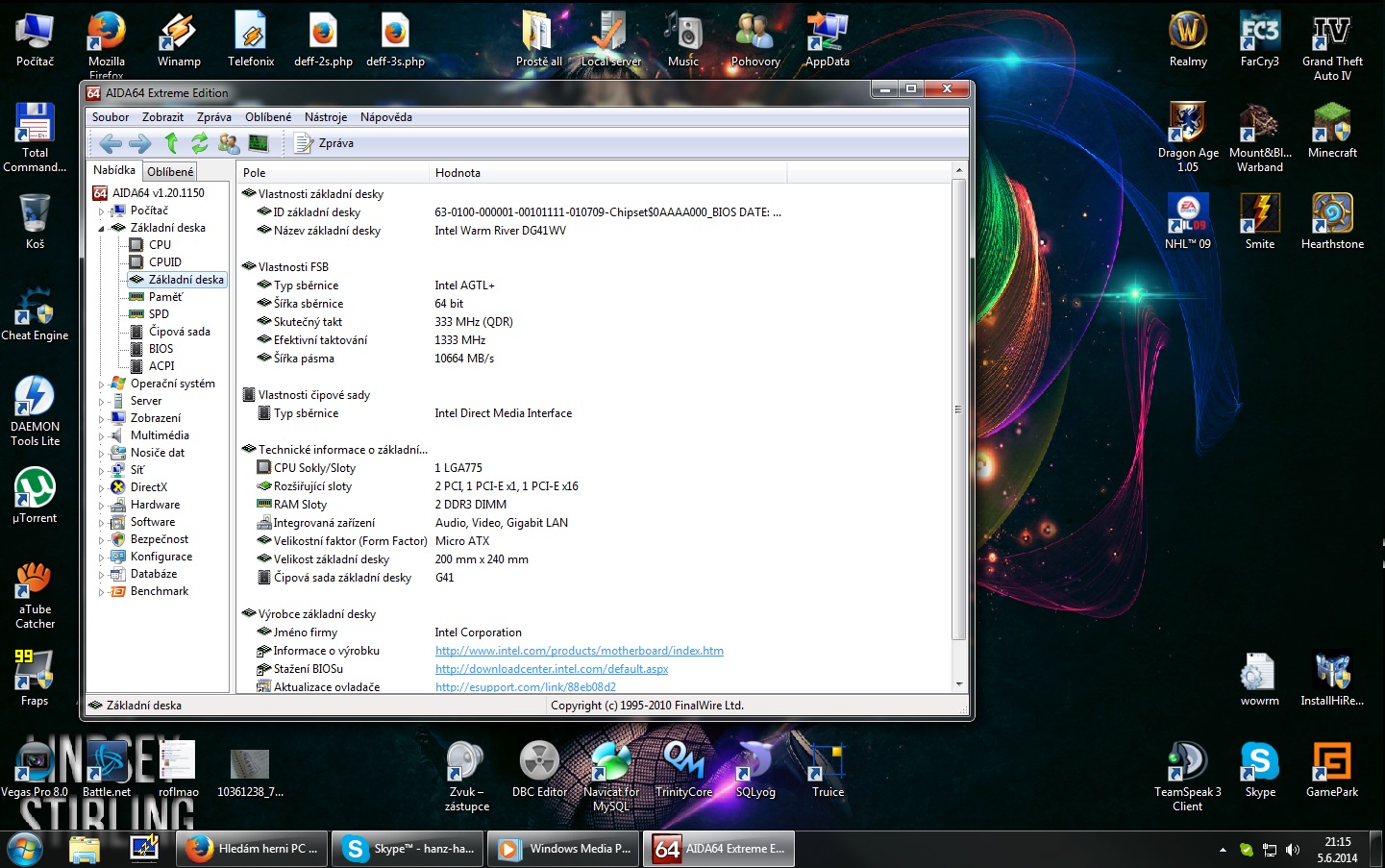Screen dimensions: 1385x868
Task: Select the CPU tree item
Action: click(151, 245)
